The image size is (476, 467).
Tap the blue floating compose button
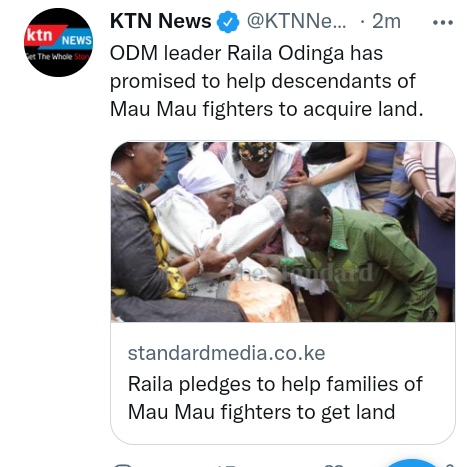click(412, 463)
